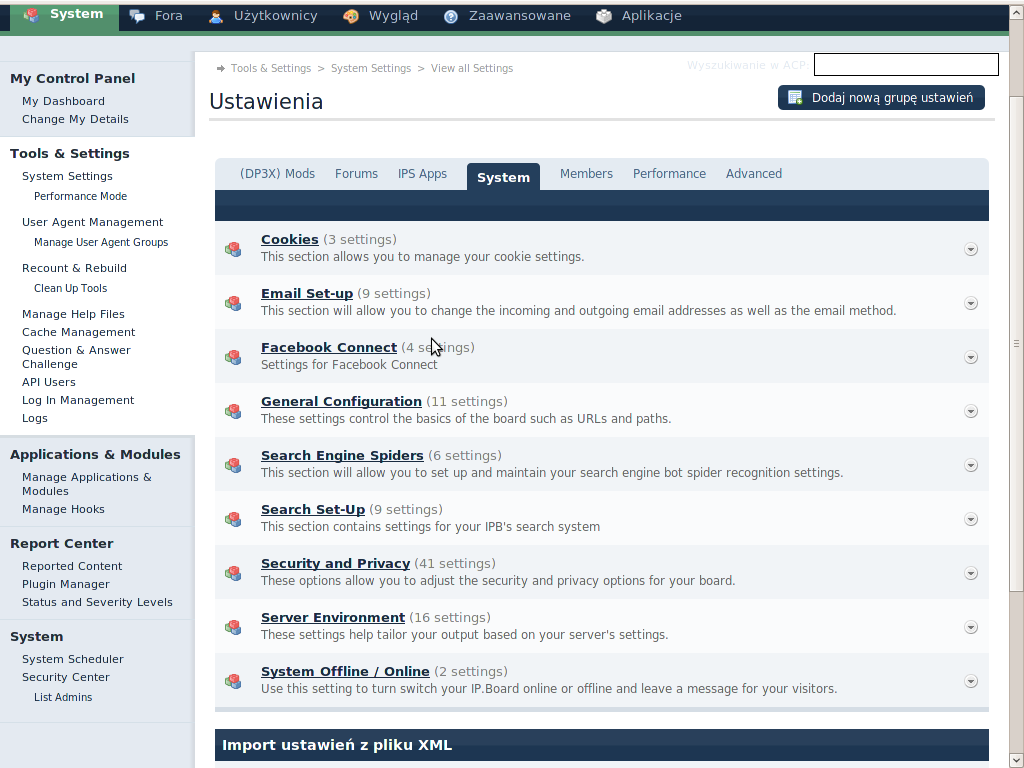Click the Cookies settings group icon
The width and height of the screenshot is (1024, 768).
233,249
